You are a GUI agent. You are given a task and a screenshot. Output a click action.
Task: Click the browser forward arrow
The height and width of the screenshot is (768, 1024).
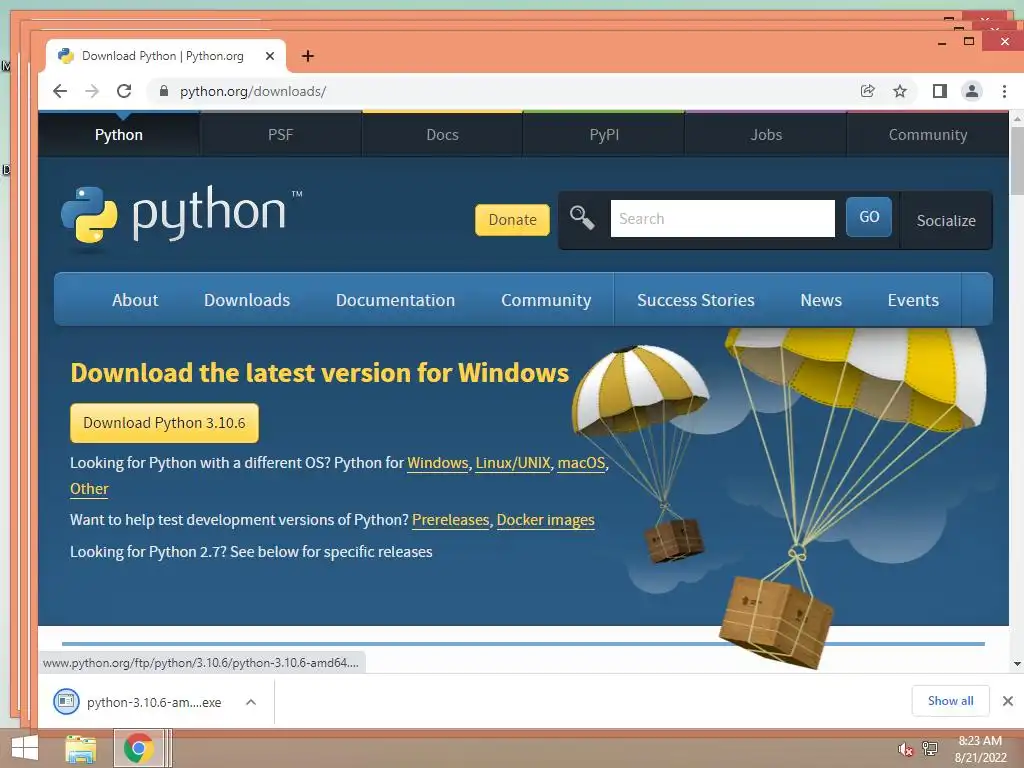coord(92,91)
